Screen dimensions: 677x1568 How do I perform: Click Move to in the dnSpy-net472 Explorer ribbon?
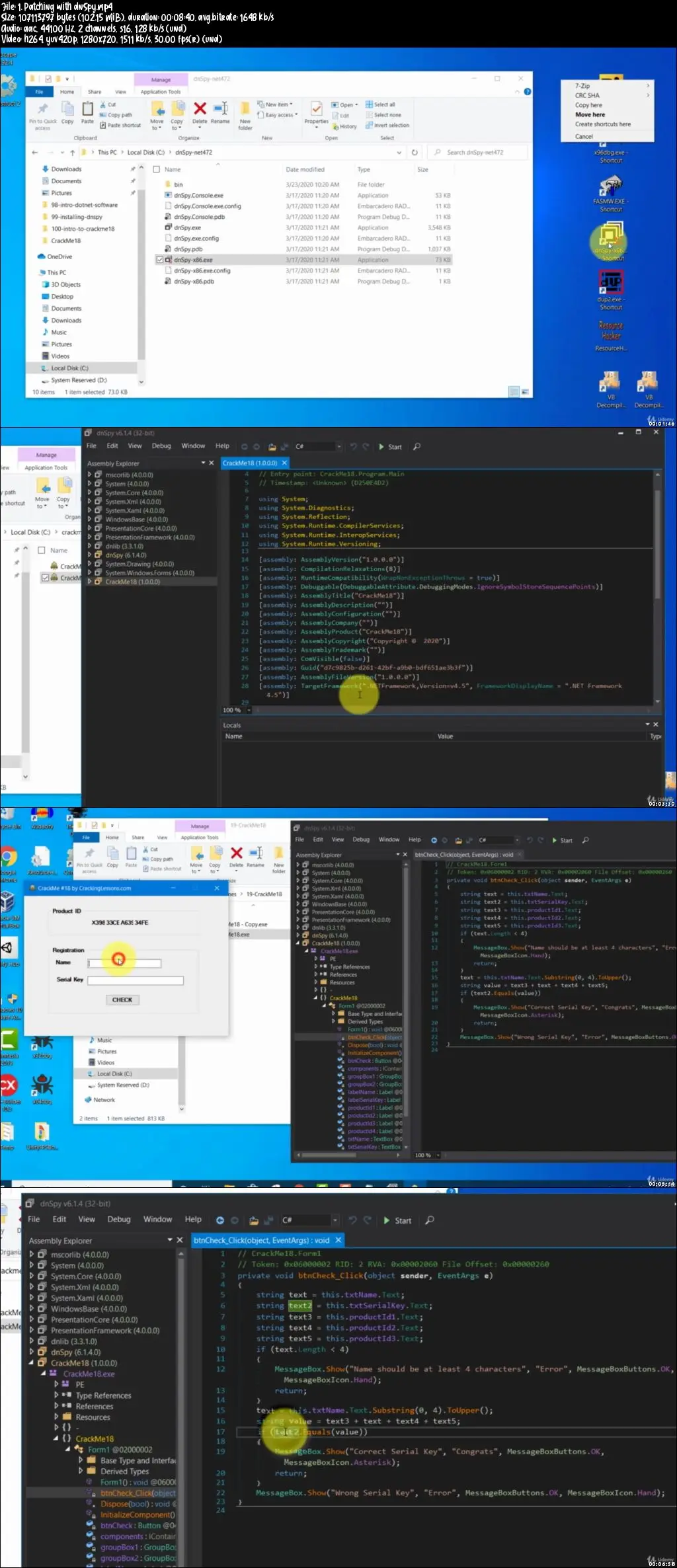[x=157, y=116]
